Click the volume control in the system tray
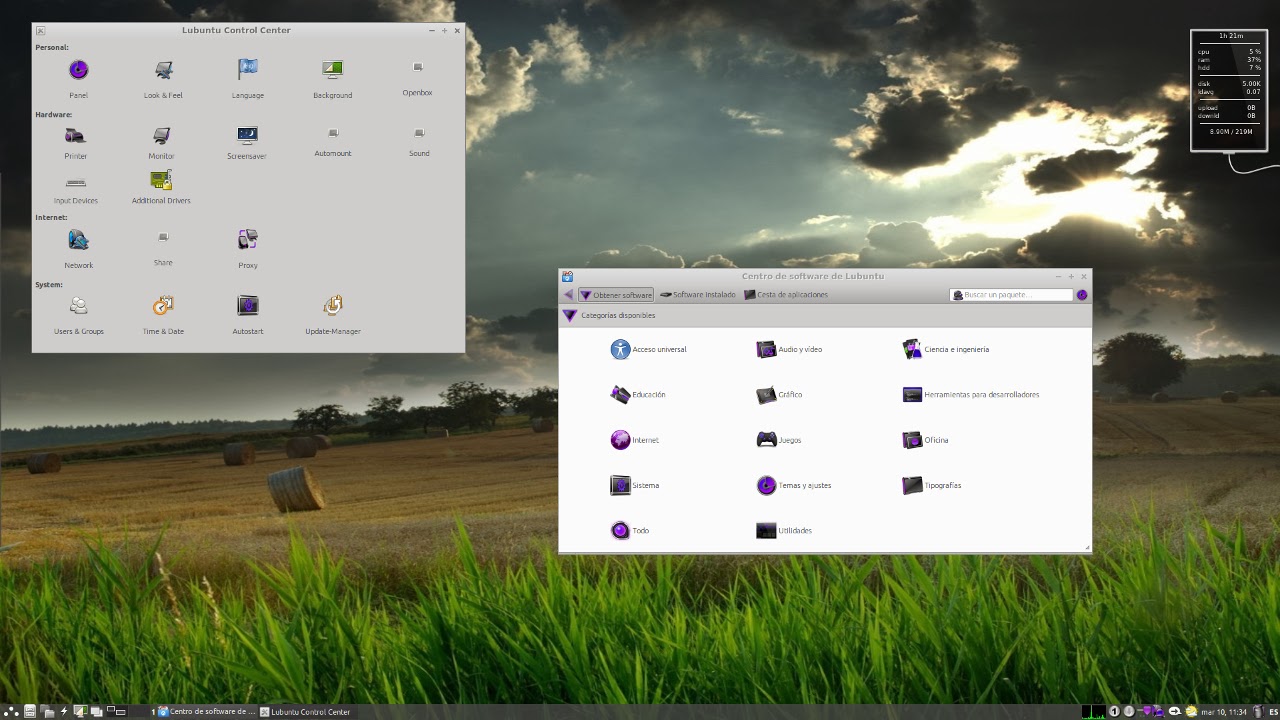The height and width of the screenshot is (720, 1280). (x=1128, y=711)
